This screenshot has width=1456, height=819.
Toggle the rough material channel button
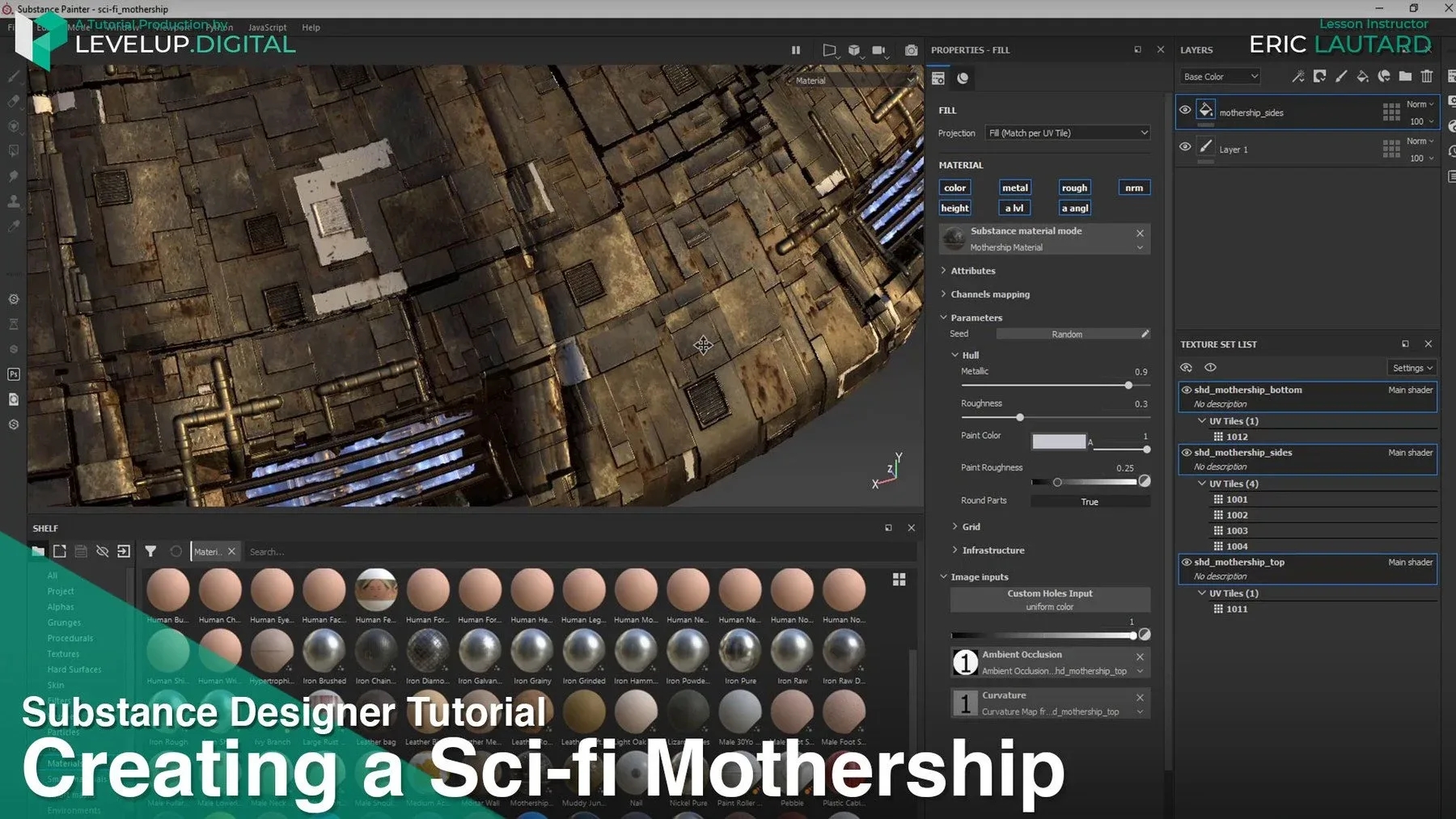[1074, 188]
